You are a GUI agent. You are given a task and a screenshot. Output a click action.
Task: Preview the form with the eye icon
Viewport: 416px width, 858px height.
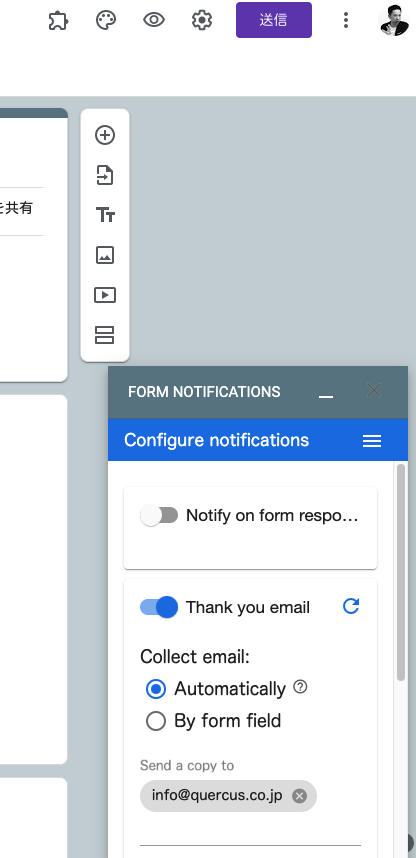(x=154, y=21)
